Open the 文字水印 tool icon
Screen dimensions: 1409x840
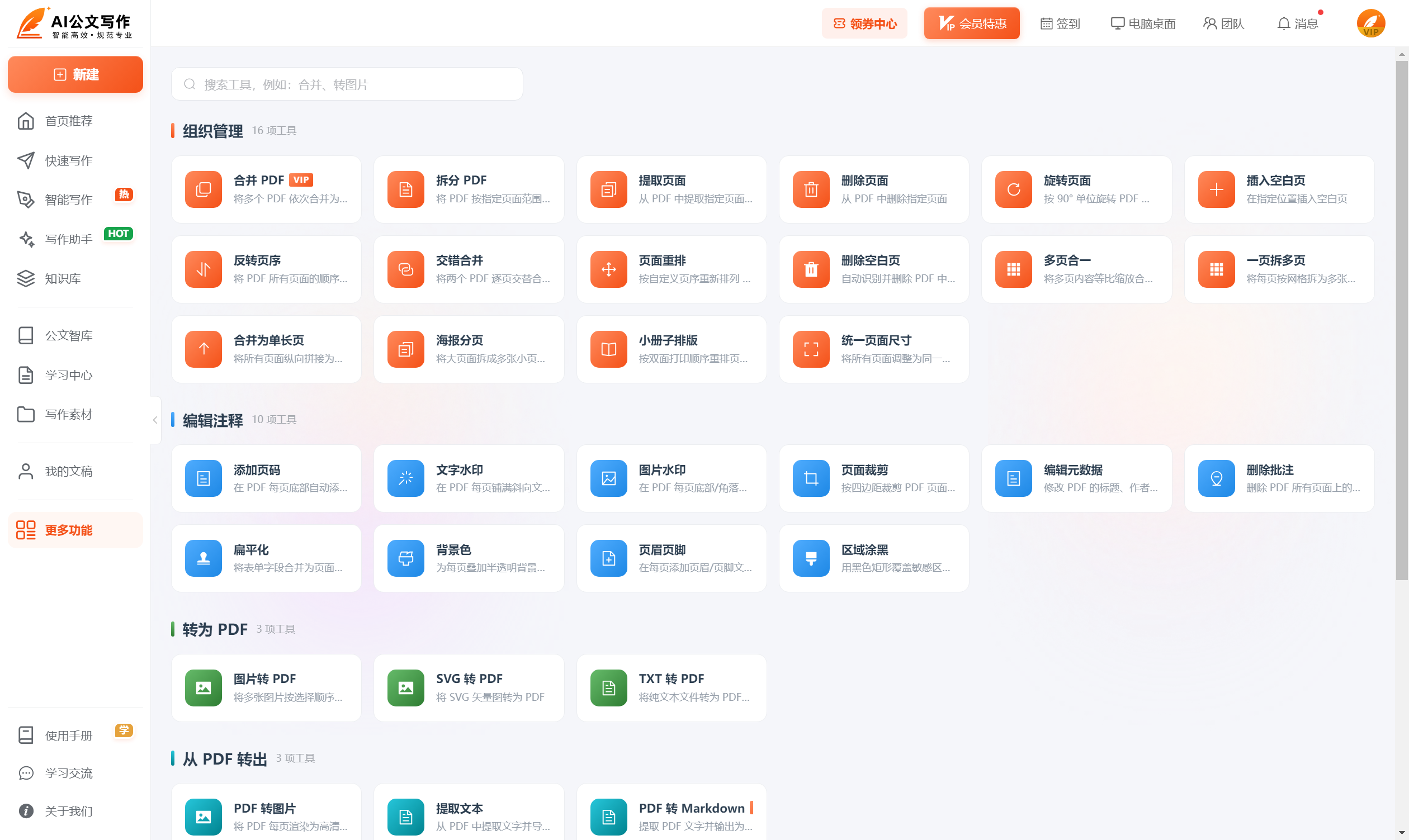[405, 478]
